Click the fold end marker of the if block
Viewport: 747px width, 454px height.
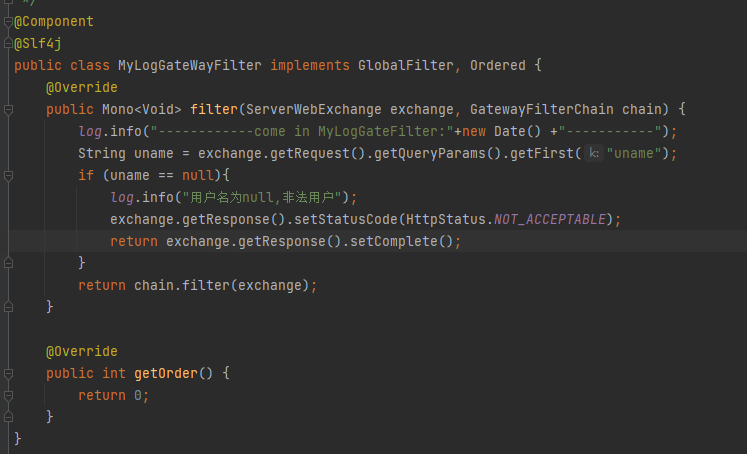[6, 262]
